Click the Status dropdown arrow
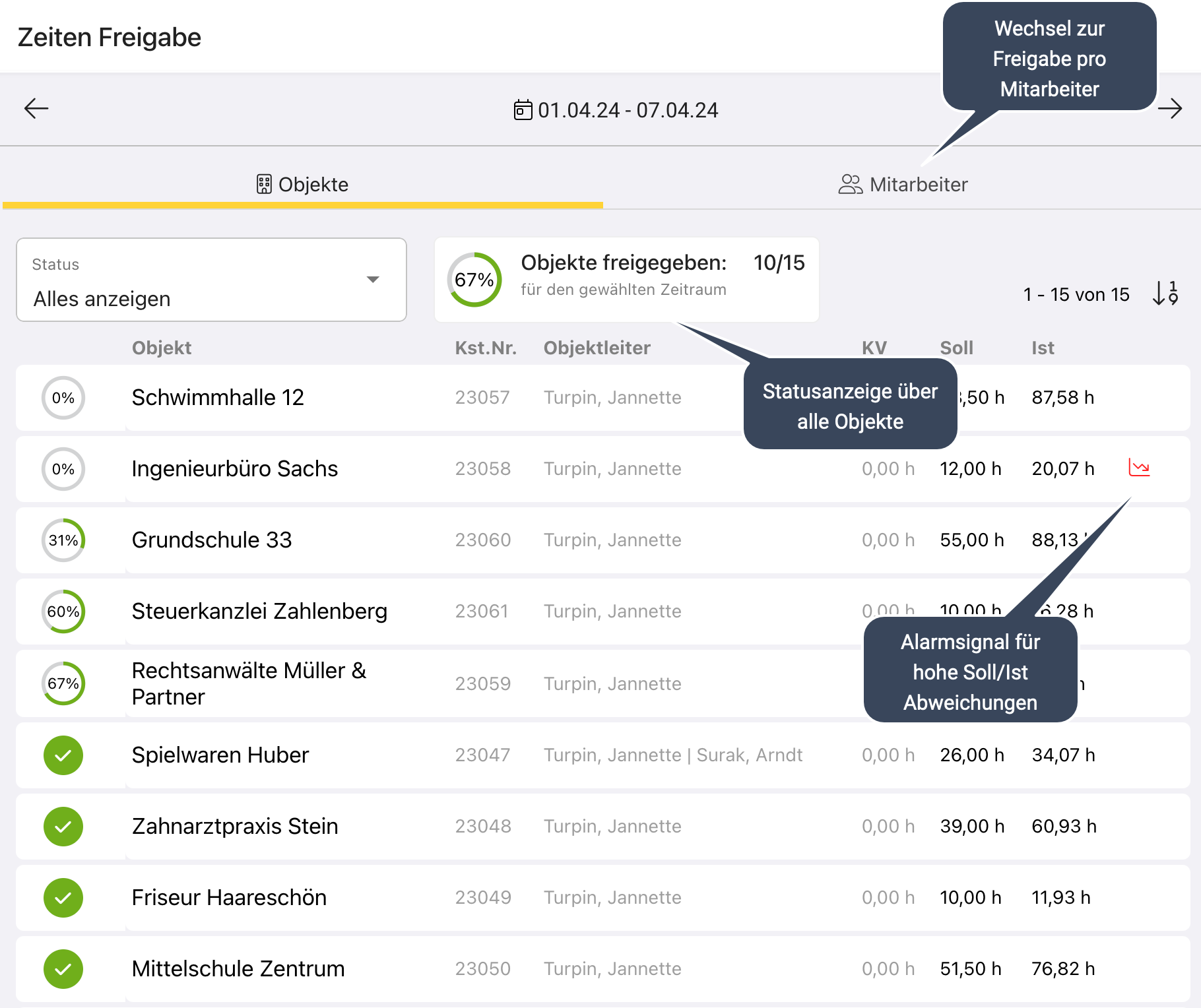This screenshot has width=1201, height=1008. tap(373, 280)
